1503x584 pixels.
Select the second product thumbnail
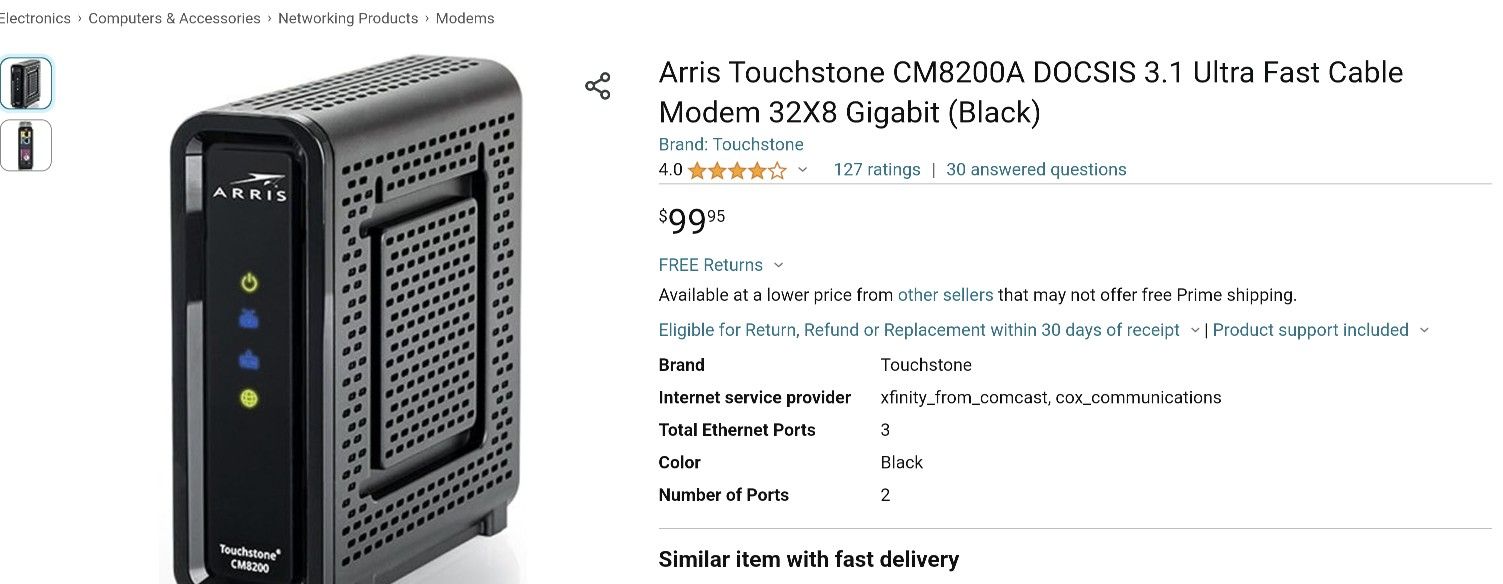pos(26,145)
